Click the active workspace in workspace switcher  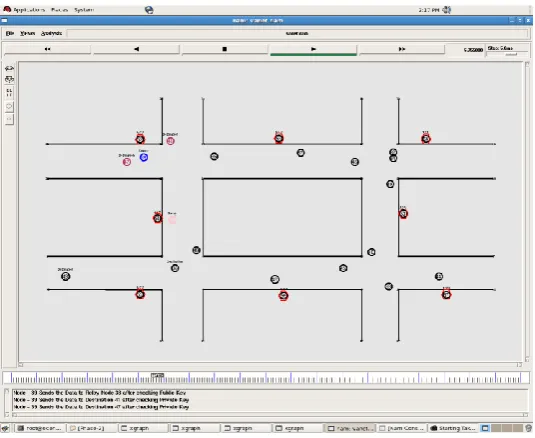point(485,428)
